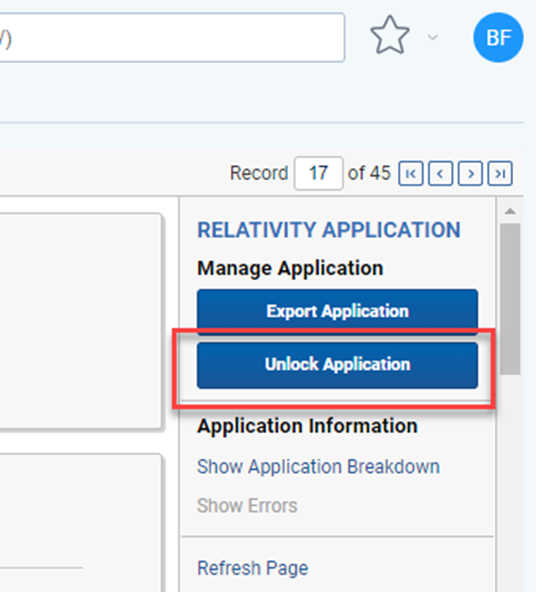
Task: Click the Manage Application section heading
Action: (290, 268)
